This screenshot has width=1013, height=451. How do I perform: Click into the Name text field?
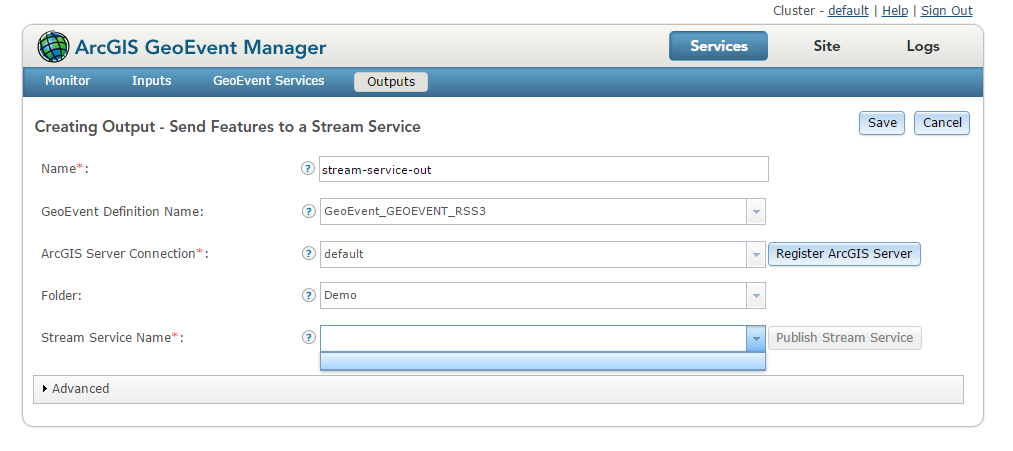click(543, 169)
